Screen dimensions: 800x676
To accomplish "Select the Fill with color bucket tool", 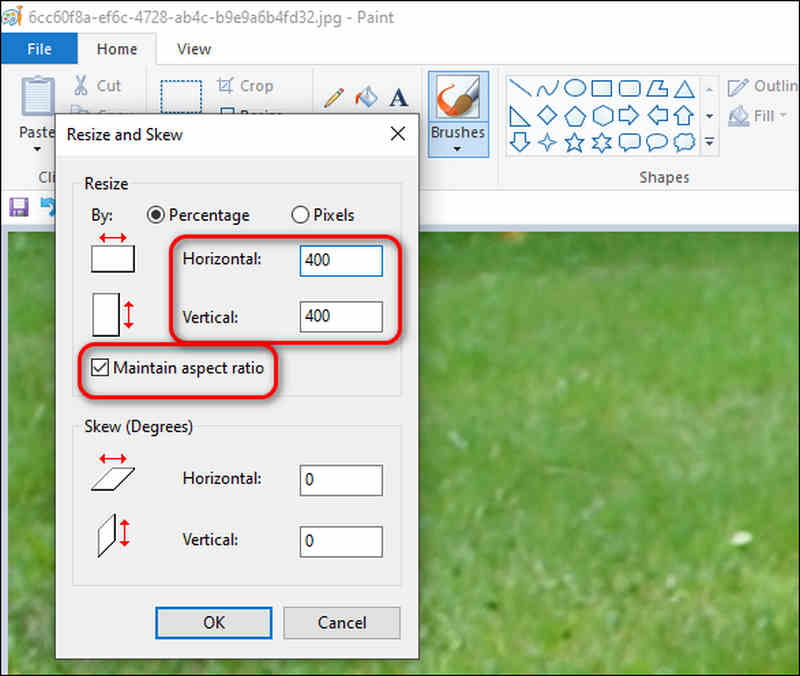I will 366,97.
